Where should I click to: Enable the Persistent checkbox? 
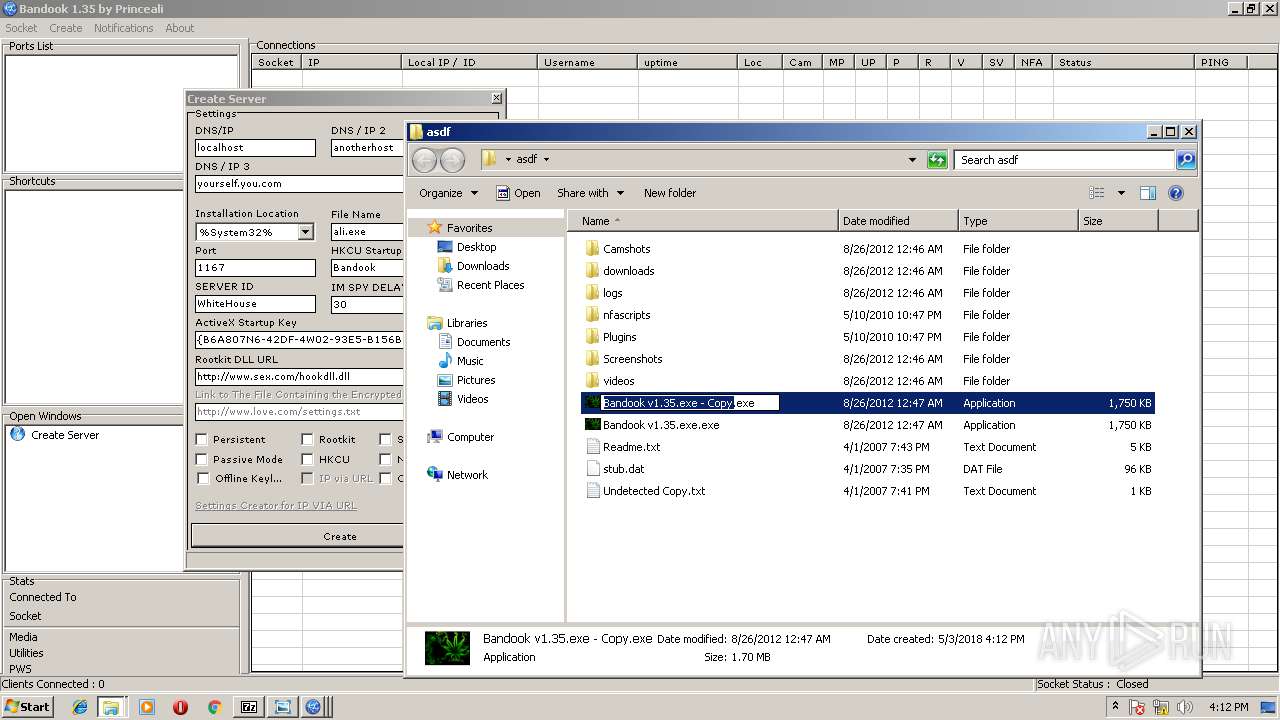tap(202, 440)
